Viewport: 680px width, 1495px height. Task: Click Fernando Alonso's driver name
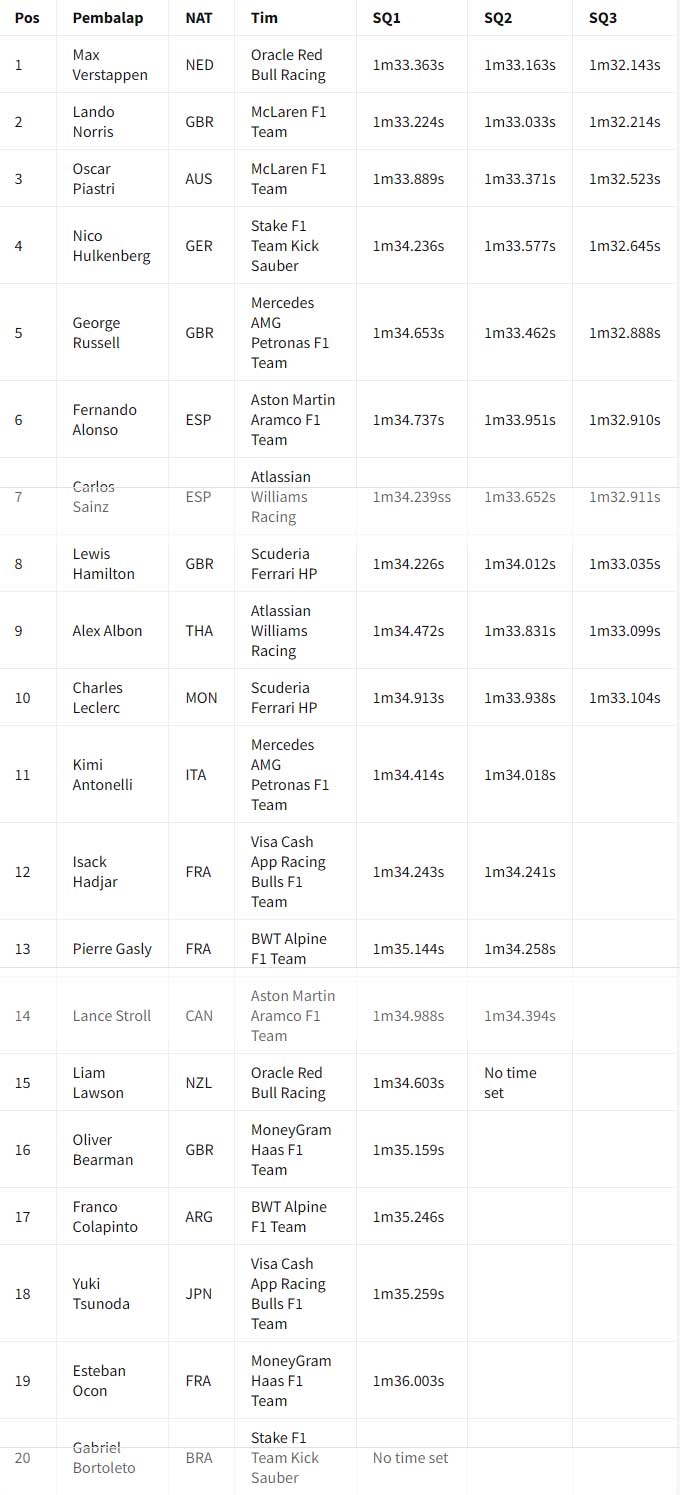(105, 420)
